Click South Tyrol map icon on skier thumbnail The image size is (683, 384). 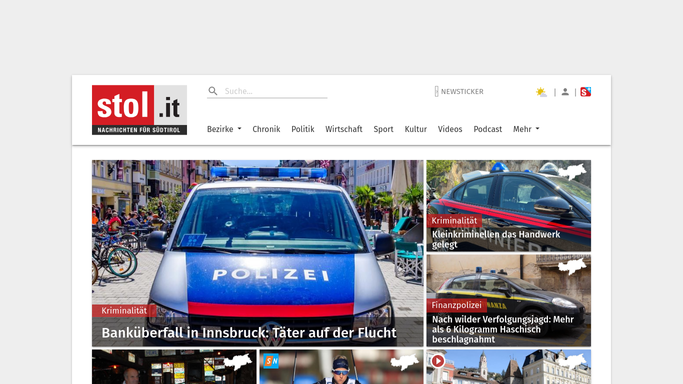tap(405, 361)
